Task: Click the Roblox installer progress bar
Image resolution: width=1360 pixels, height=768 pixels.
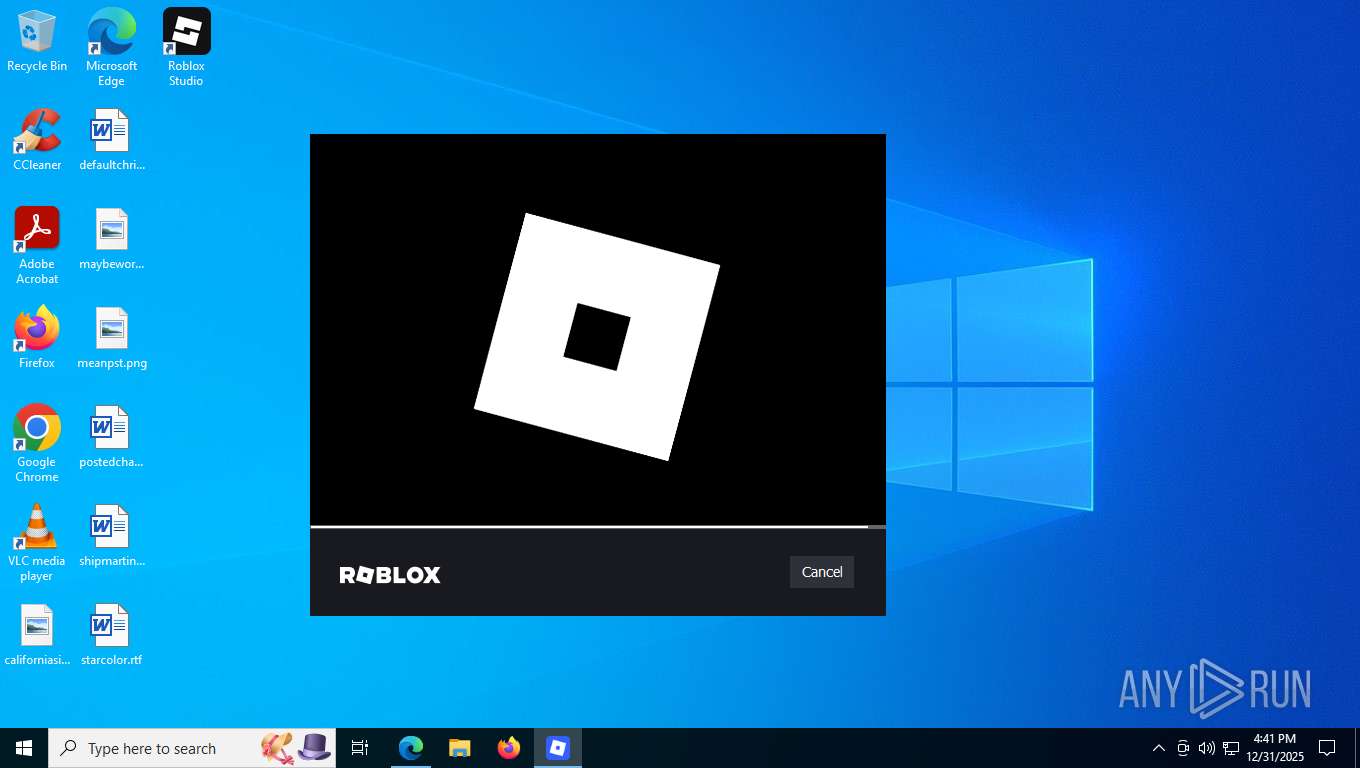Action: coord(598,526)
